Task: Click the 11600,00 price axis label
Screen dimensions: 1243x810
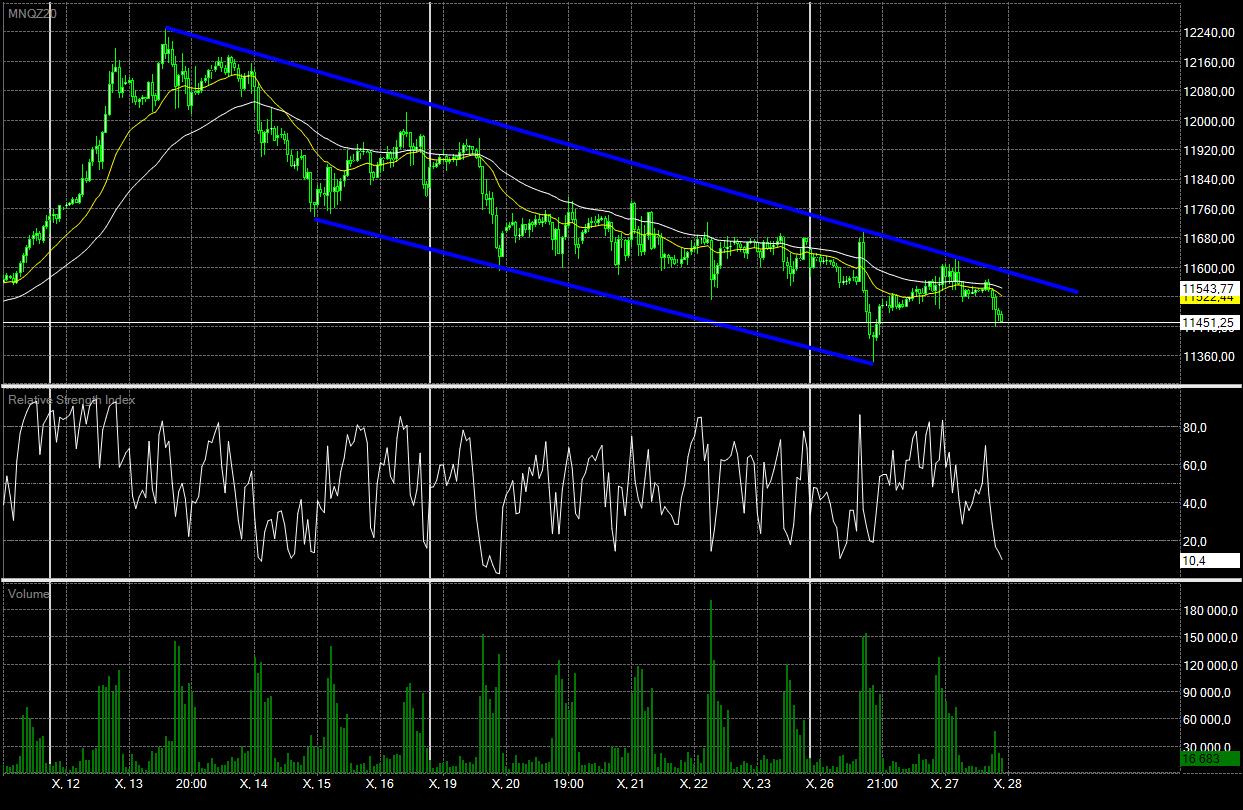Action: coord(1207,269)
